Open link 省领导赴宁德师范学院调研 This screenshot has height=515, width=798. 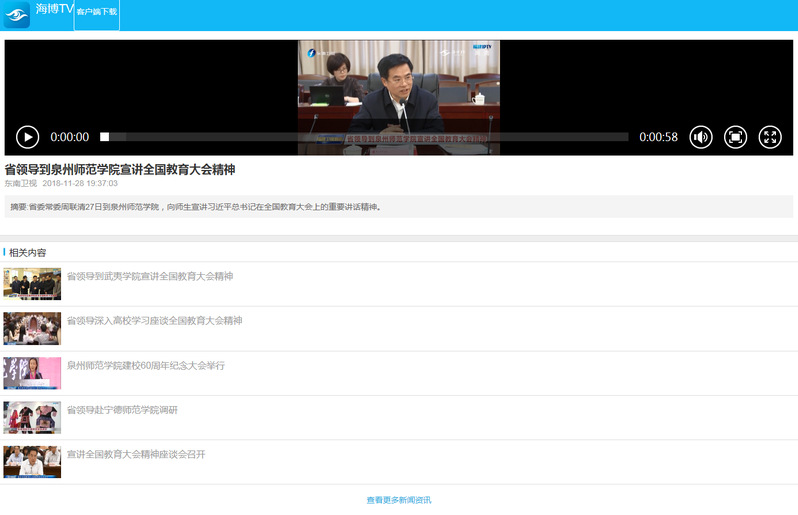pos(122,410)
